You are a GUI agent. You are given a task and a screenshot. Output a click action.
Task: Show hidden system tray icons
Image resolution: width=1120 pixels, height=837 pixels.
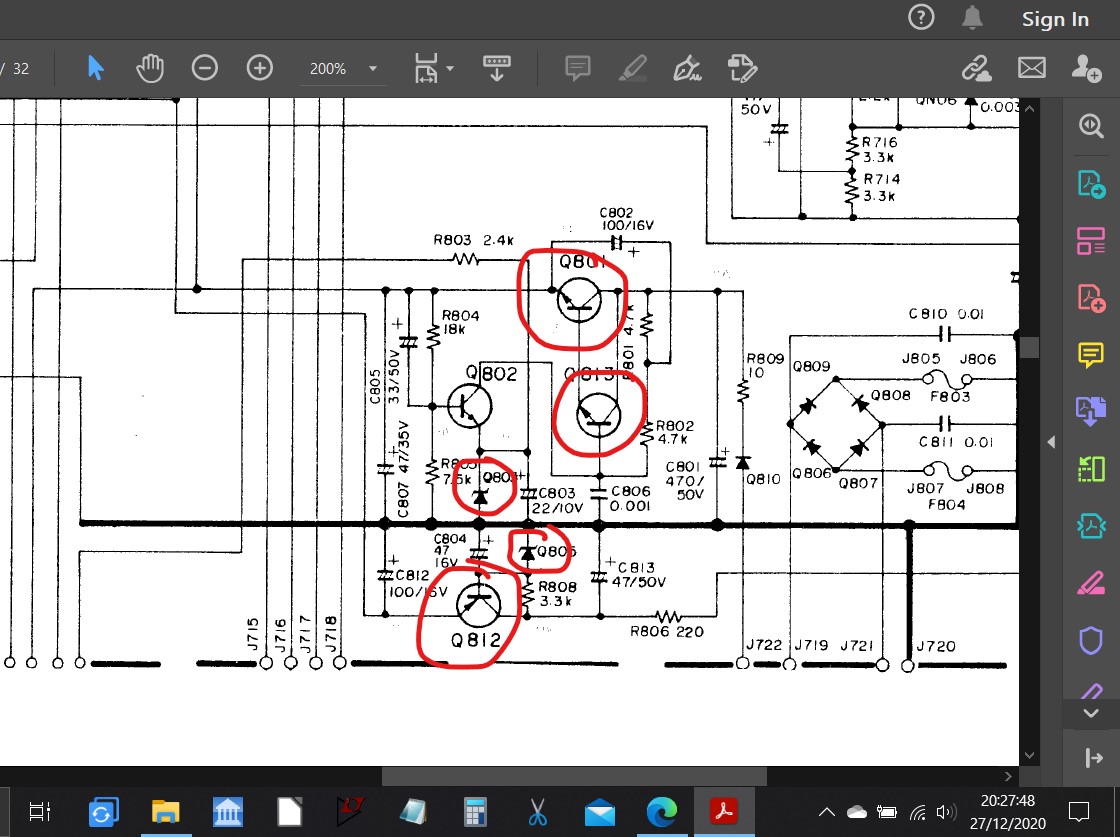point(826,812)
